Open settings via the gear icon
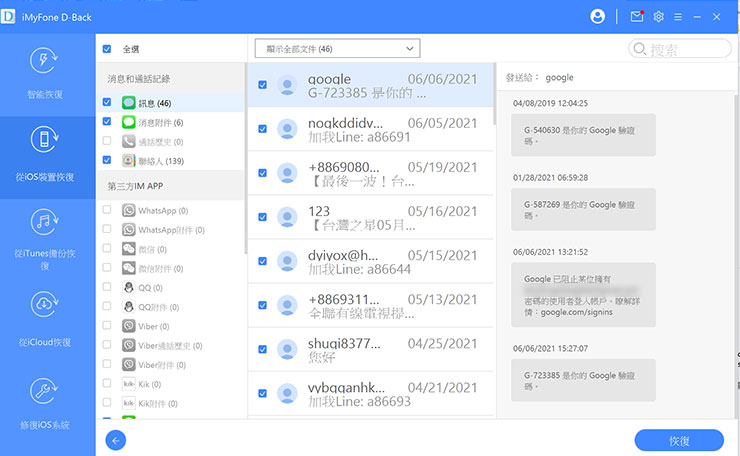The image size is (740, 456). 659,16
